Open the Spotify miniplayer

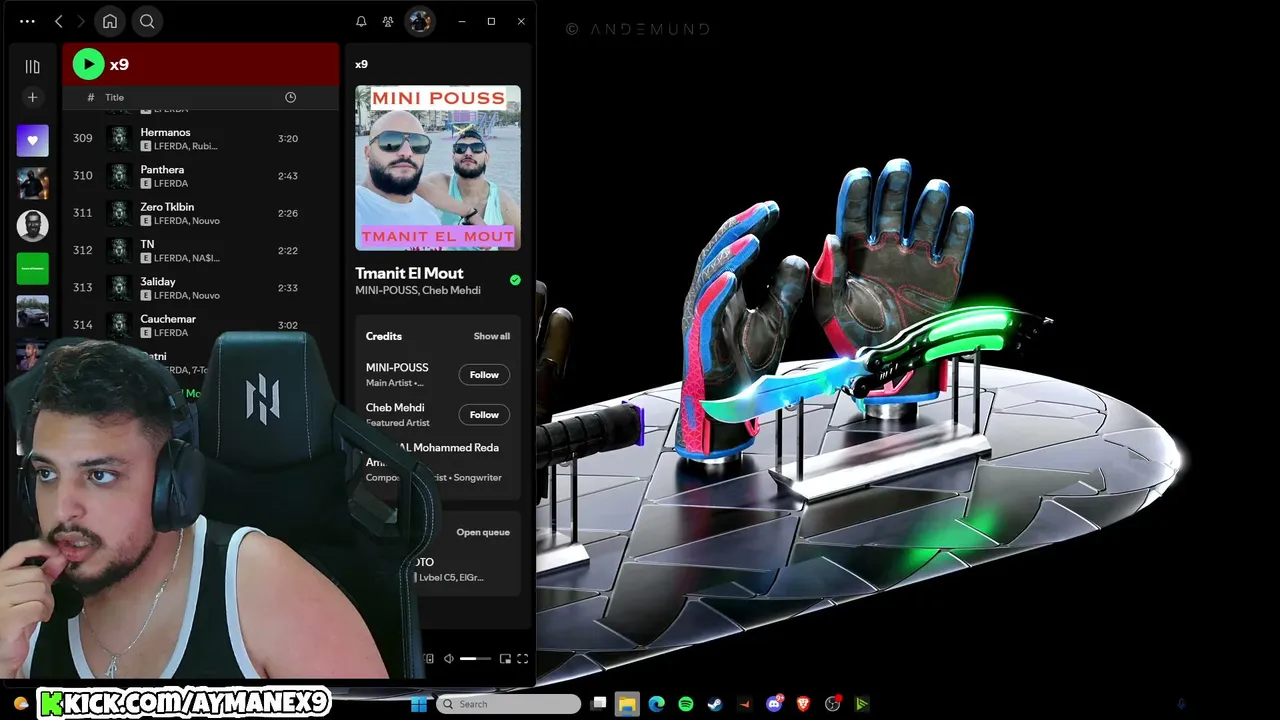click(x=505, y=659)
